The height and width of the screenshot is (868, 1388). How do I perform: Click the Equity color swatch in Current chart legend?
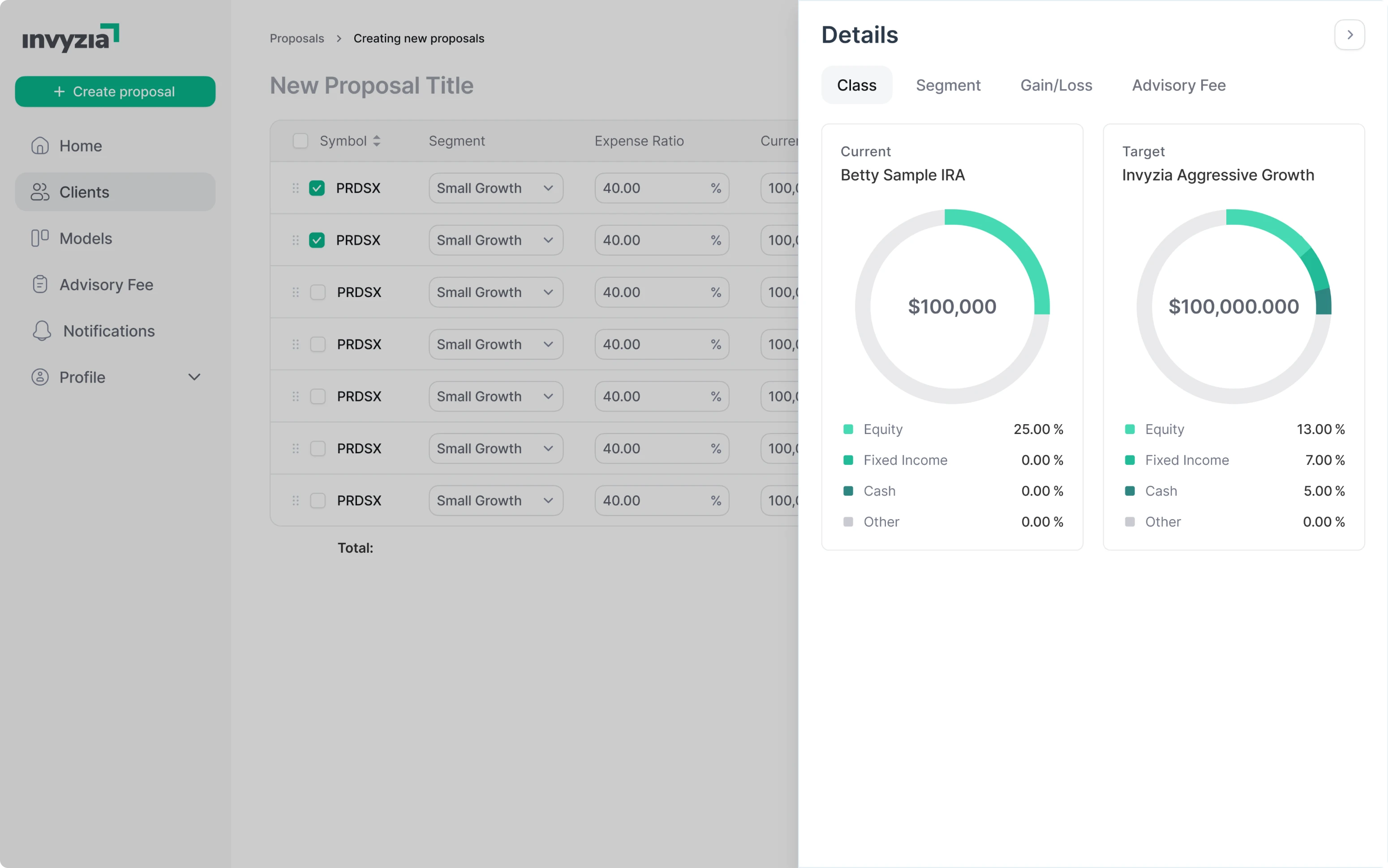point(848,429)
